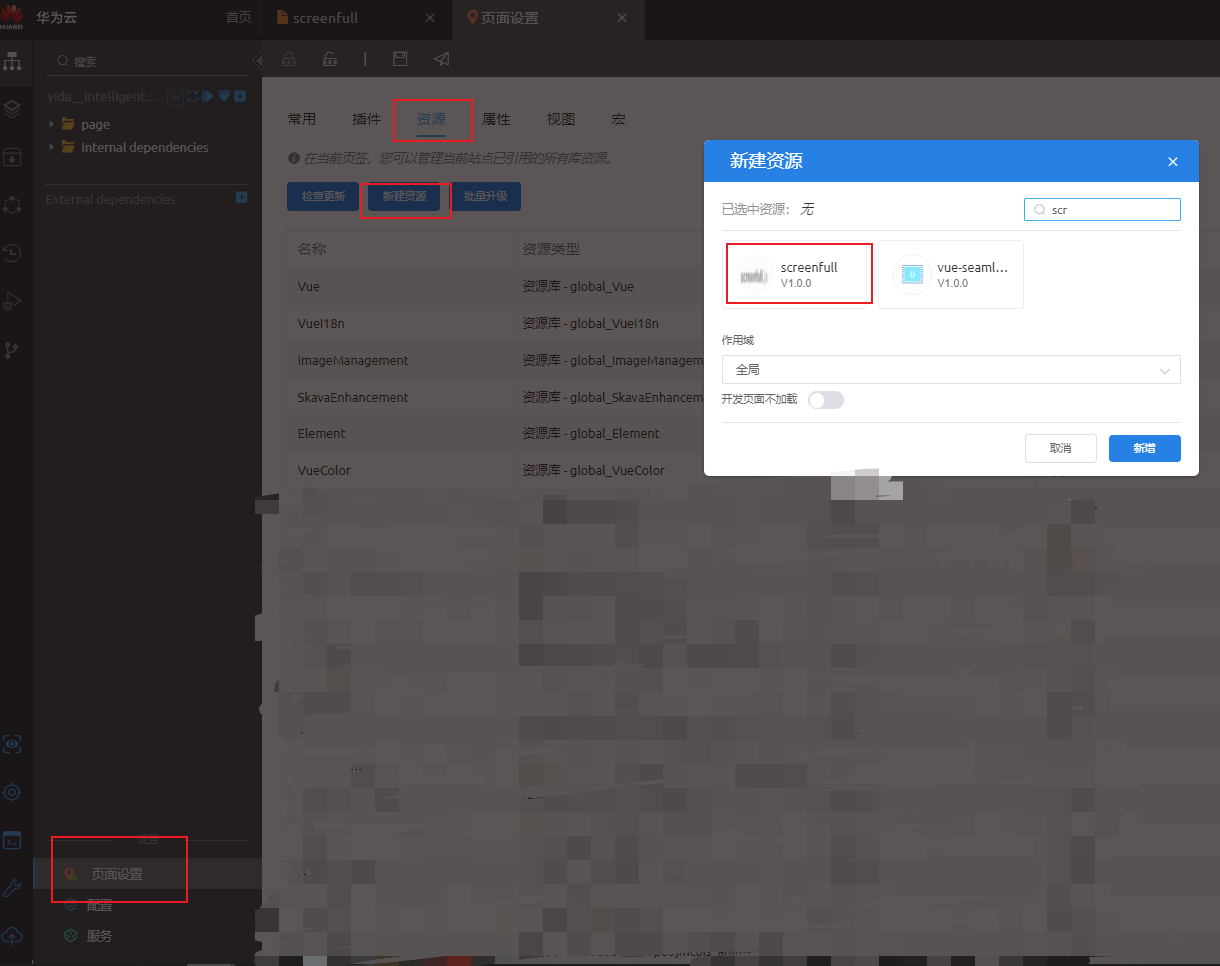Open the wrench tools sidebar icon
The image size is (1220, 966).
(x=12, y=888)
